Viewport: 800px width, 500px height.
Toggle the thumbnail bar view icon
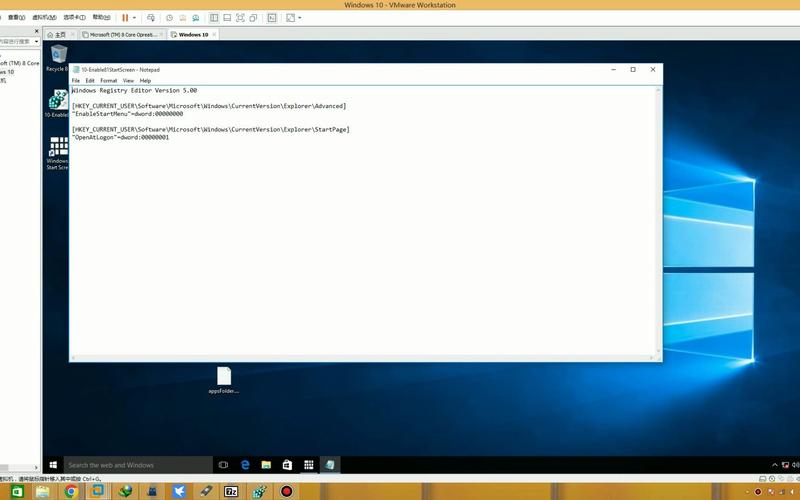[x=227, y=17]
